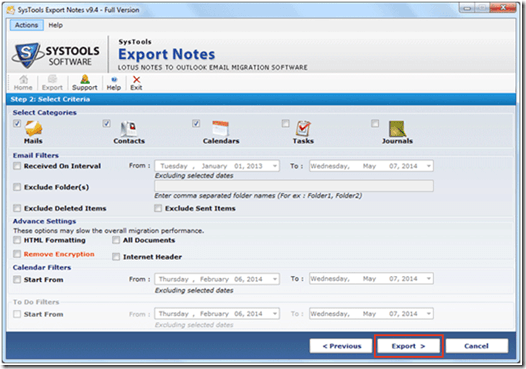Image resolution: width=526 pixels, height=369 pixels.
Task: Close the Export Notes window
Action: click(503, 8)
